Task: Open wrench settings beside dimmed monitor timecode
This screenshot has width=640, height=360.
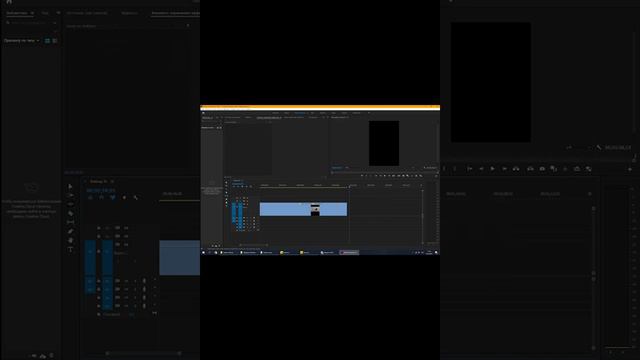Action: (598, 147)
